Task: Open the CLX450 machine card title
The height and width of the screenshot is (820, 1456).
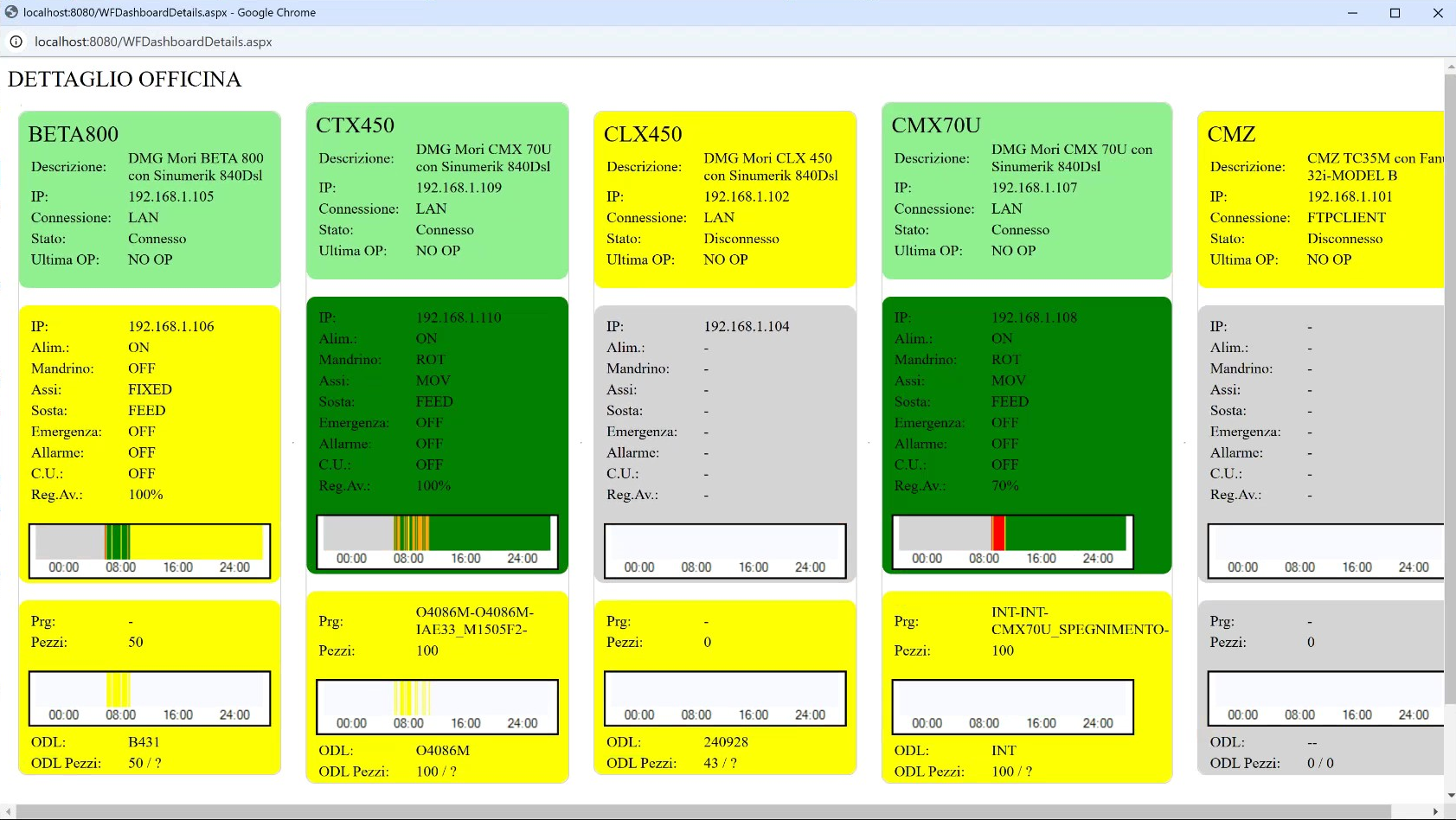Action: coord(643,134)
